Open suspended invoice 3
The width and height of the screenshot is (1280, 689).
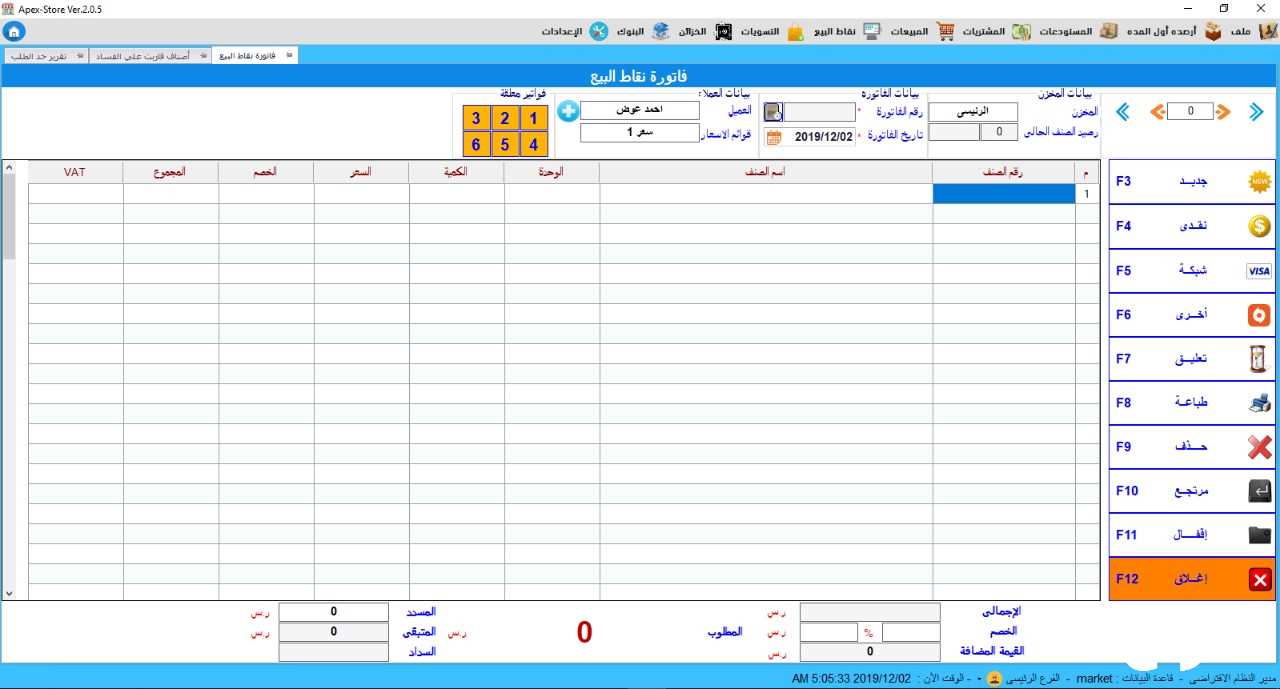click(x=476, y=119)
